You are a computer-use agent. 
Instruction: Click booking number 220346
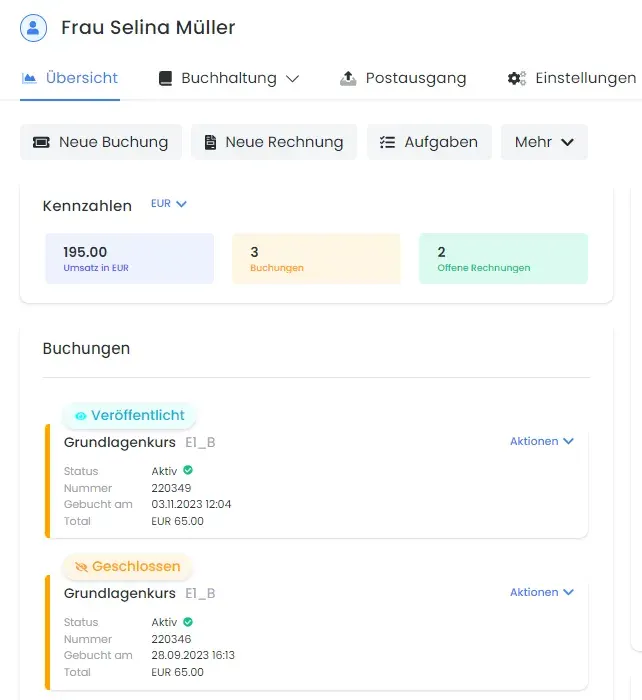click(171, 639)
